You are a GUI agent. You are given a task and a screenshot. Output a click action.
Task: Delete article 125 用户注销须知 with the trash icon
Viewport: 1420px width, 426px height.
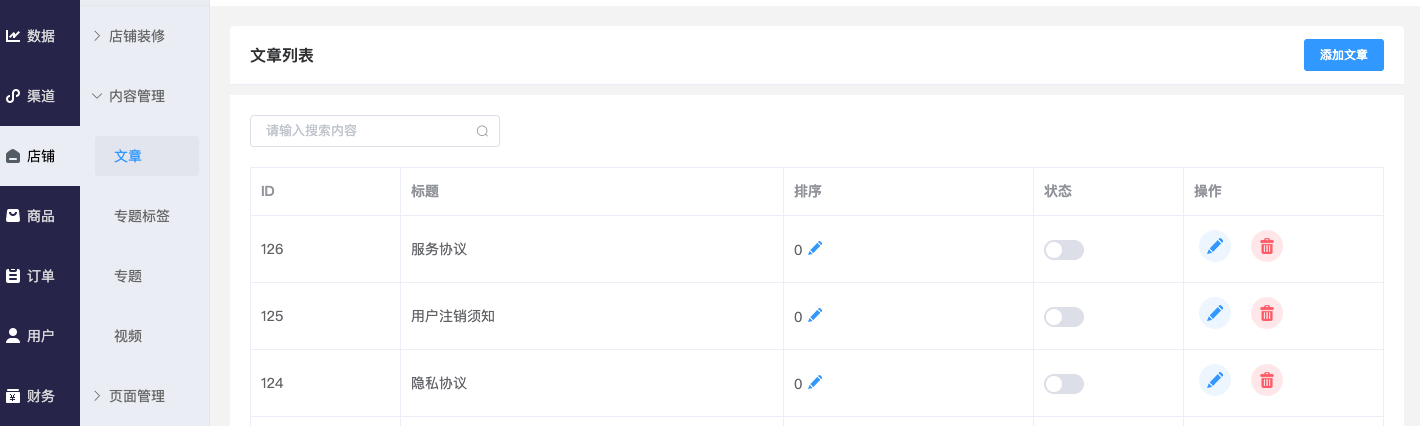(1267, 313)
